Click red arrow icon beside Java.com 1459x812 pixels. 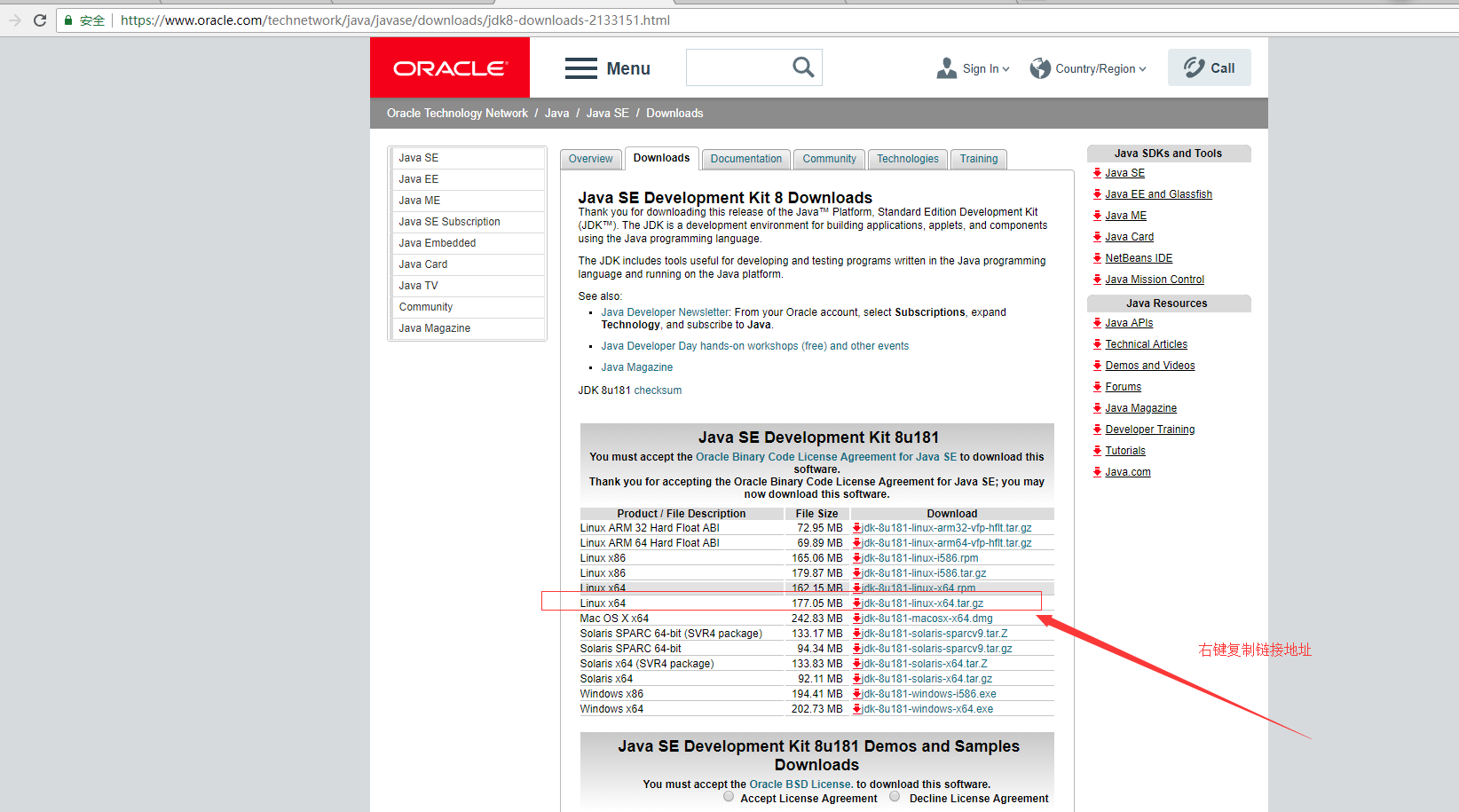point(1098,472)
